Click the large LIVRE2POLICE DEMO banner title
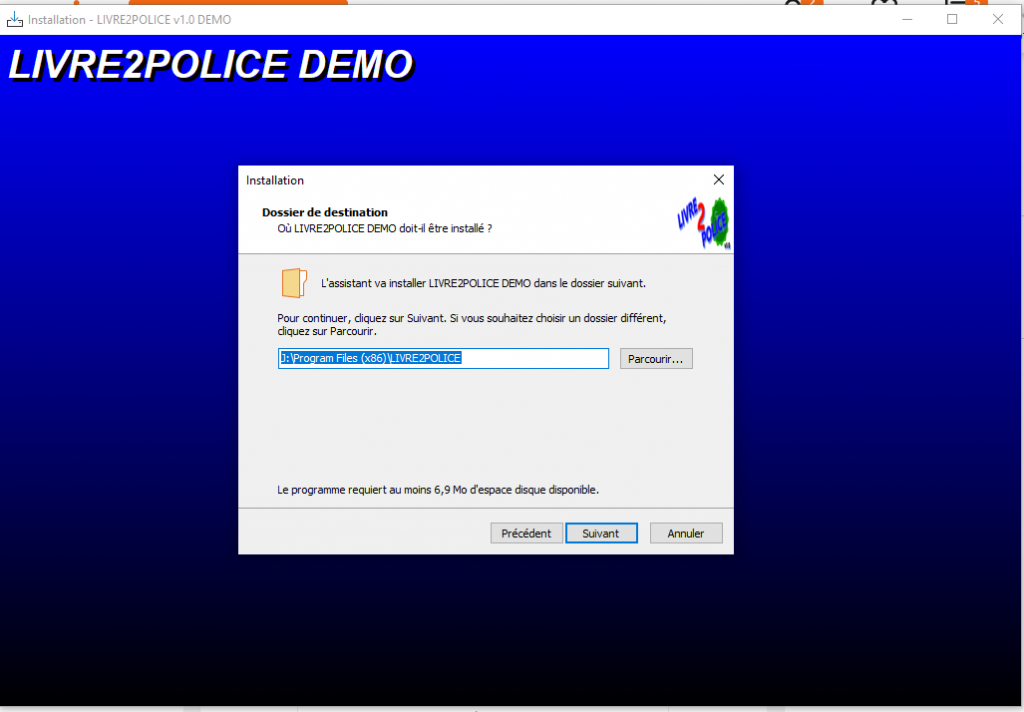The image size is (1024, 712). click(210, 65)
